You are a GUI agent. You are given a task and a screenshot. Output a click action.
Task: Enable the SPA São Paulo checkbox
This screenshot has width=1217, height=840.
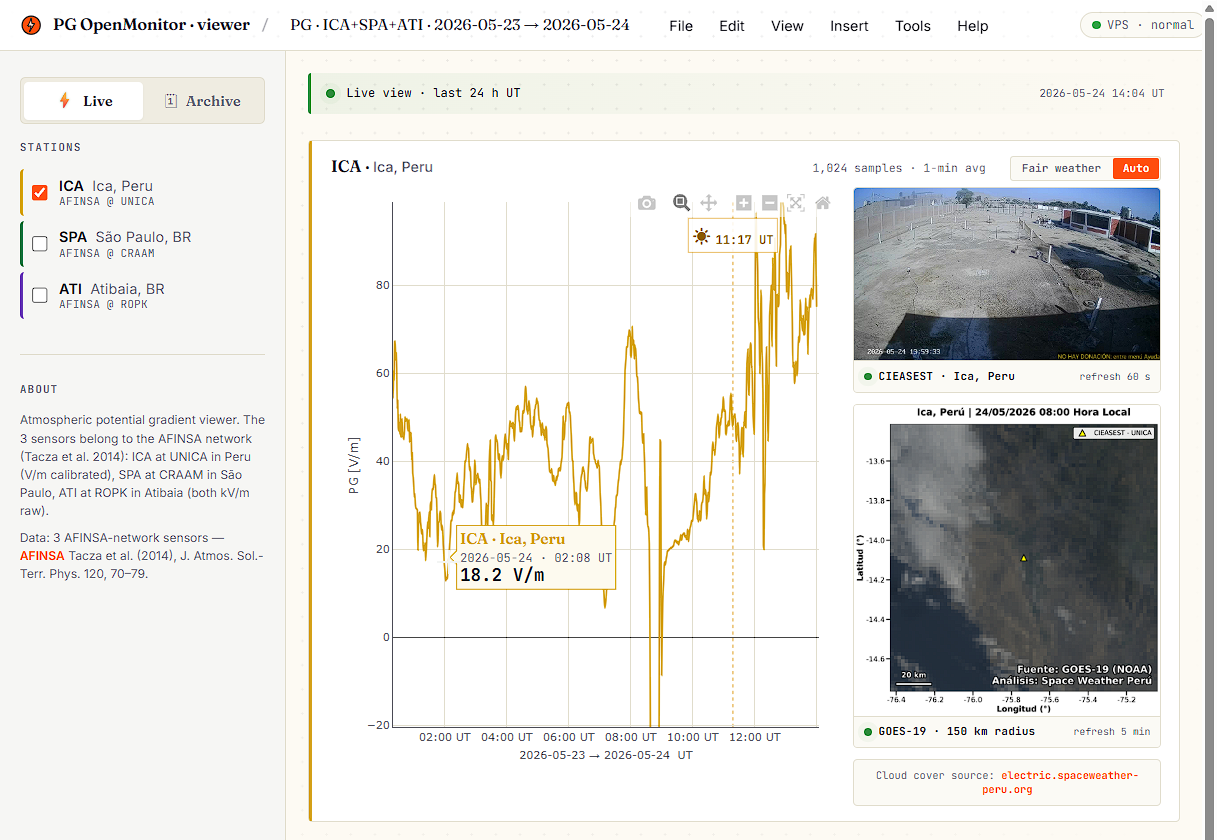click(x=40, y=243)
